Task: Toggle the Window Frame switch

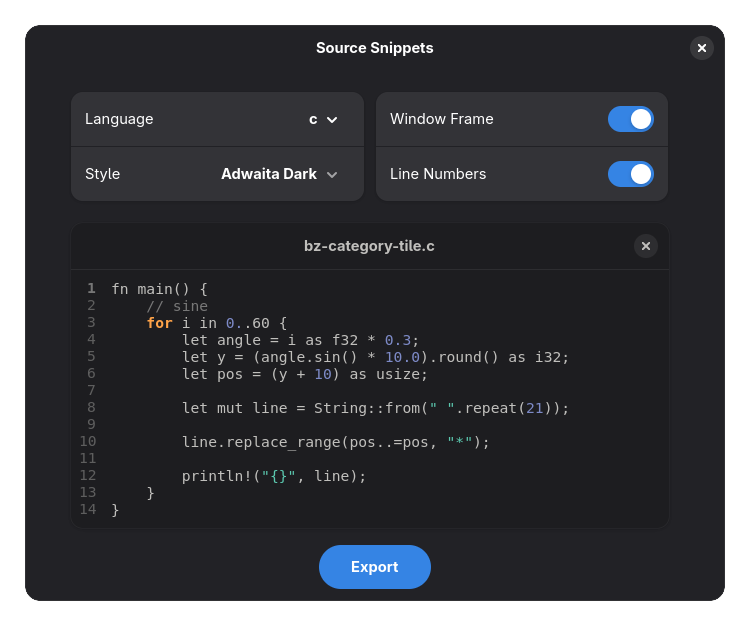Action: click(630, 119)
